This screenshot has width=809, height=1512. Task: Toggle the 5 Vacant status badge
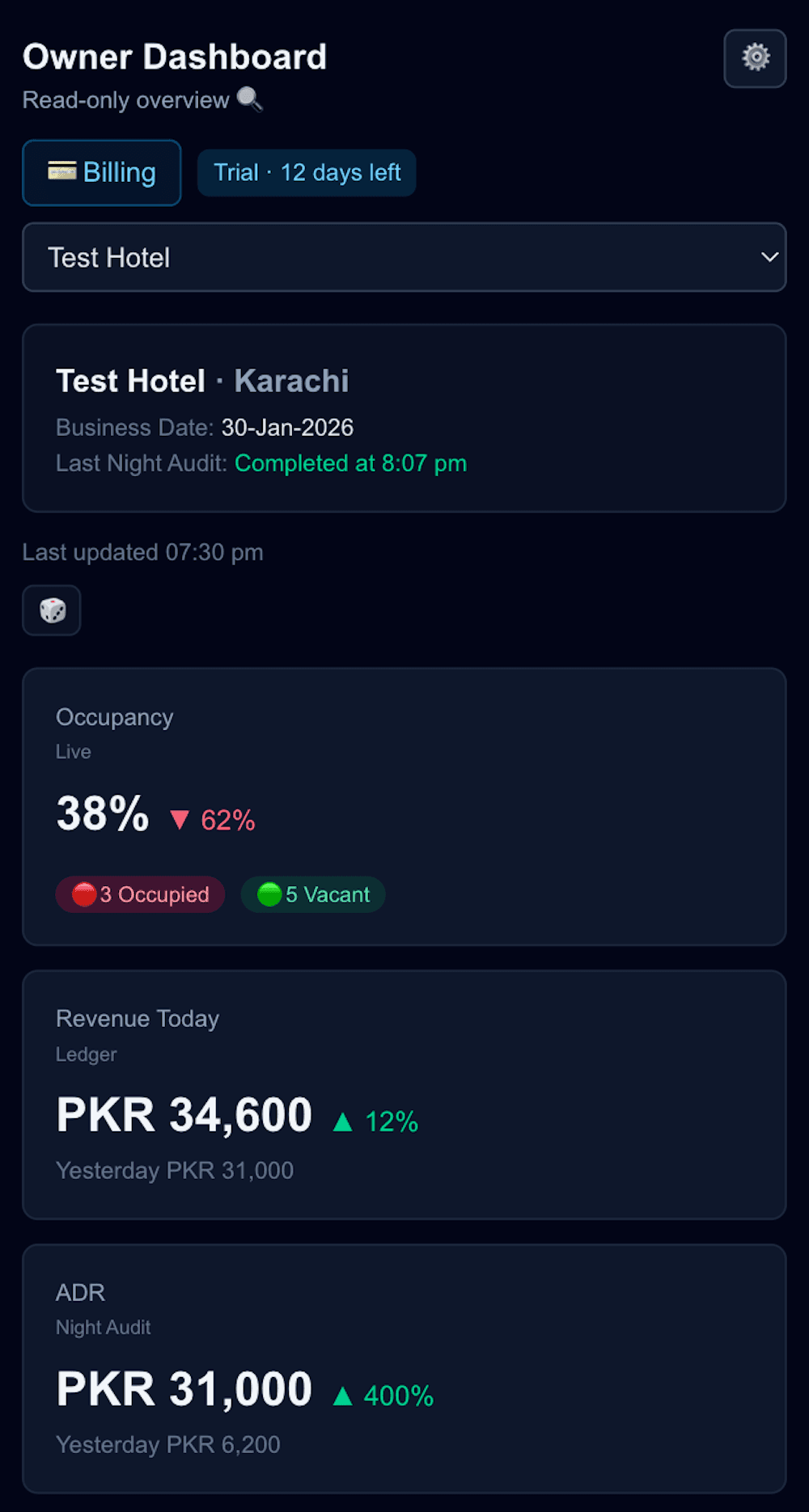click(312, 894)
